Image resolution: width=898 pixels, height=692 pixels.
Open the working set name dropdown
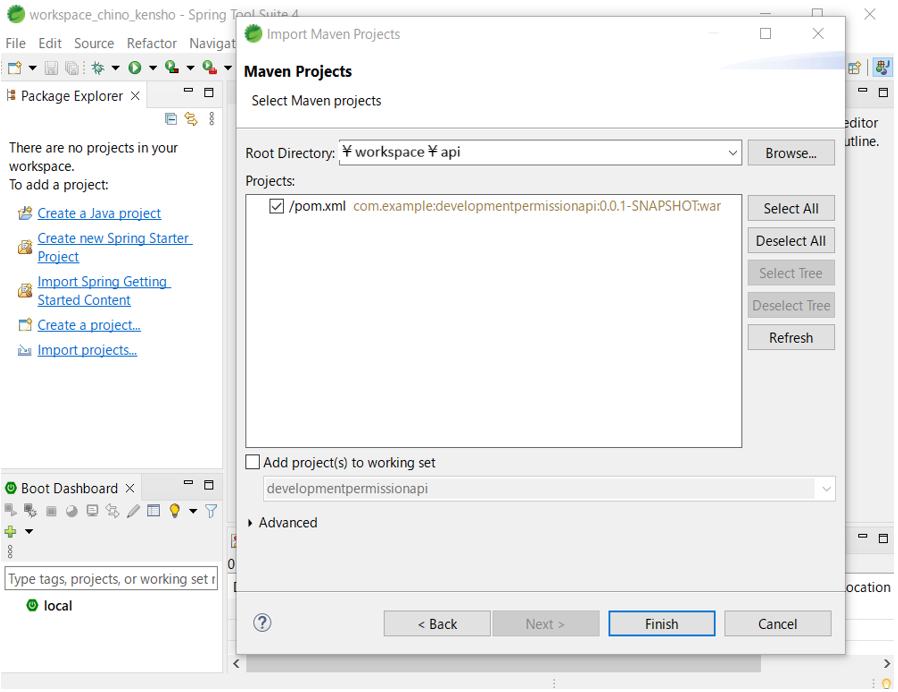[x=826, y=489]
